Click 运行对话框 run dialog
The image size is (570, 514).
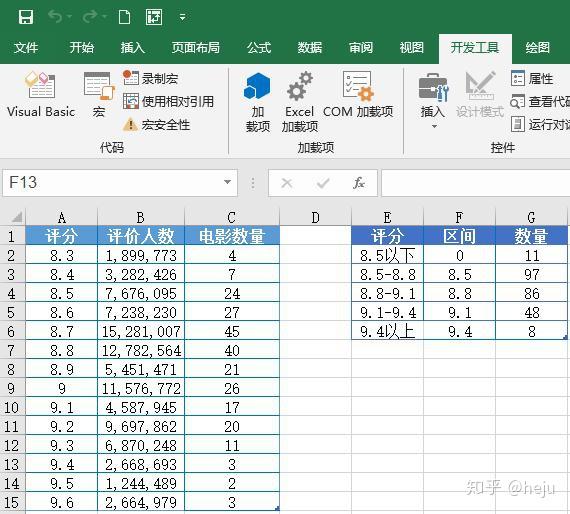540,125
